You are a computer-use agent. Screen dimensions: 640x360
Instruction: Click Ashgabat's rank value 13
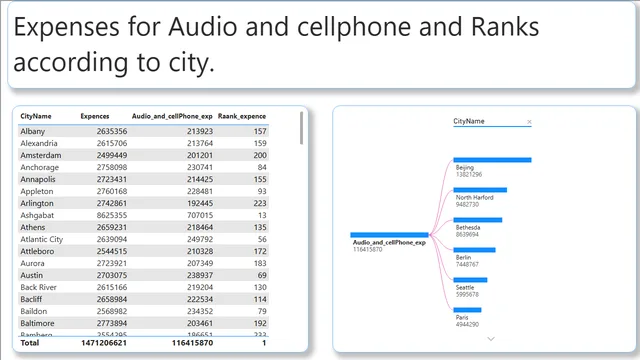(x=262, y=216)
